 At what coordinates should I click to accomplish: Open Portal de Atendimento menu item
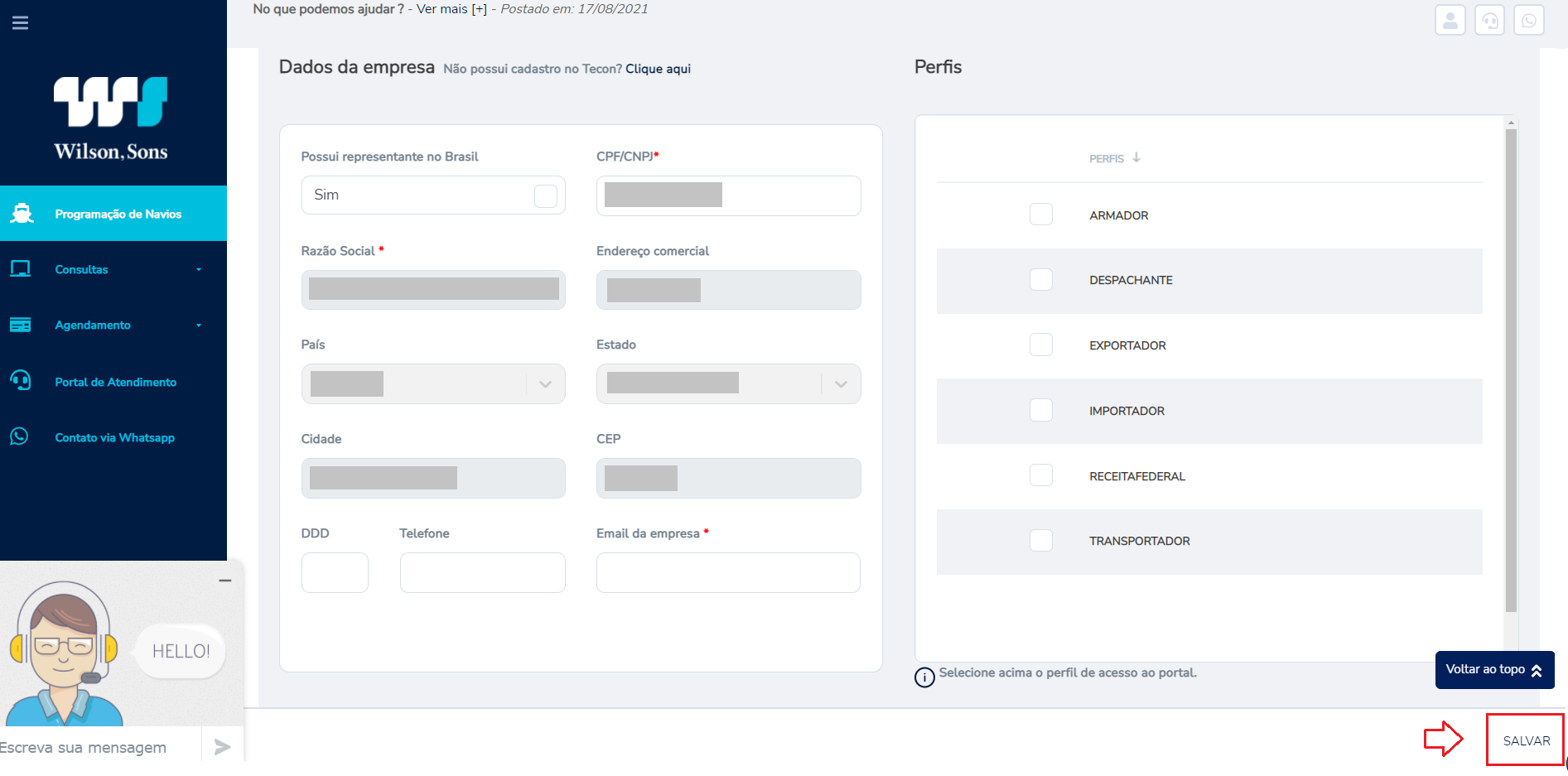click(113, 382)
